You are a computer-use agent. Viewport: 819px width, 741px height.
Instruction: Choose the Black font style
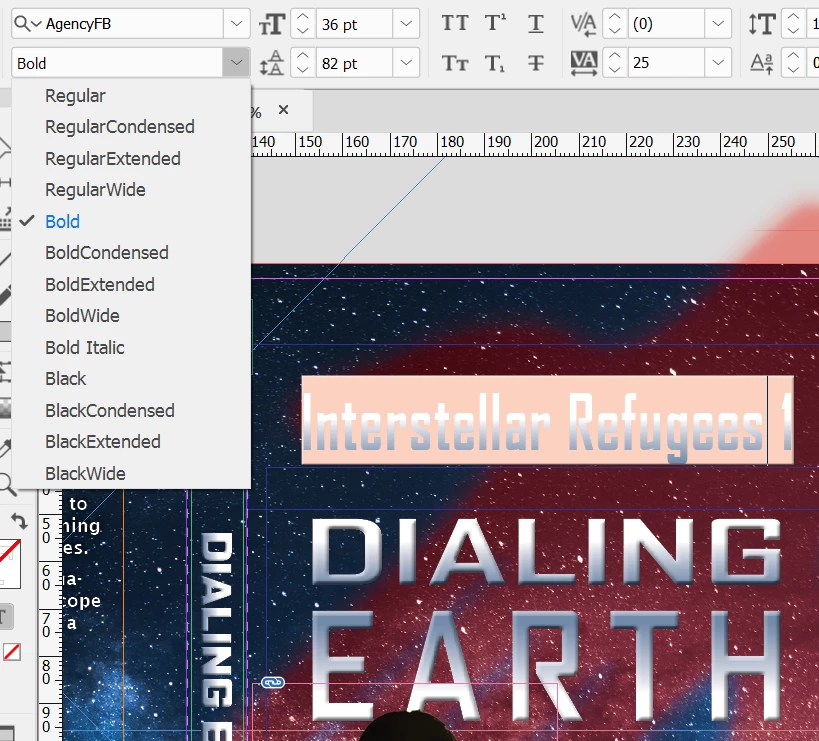pyautogui.click(x=131, y=379)
